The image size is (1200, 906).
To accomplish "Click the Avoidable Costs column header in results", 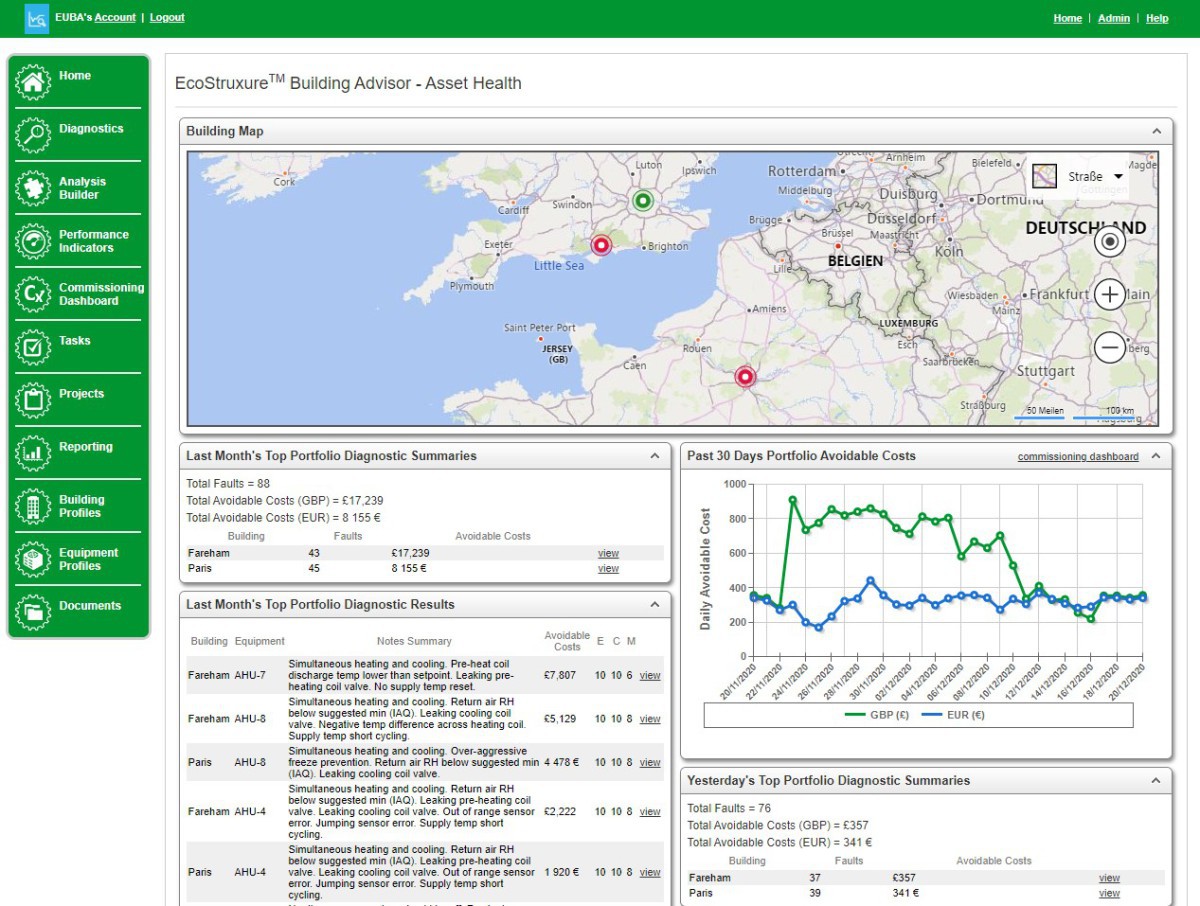I will point(567,641).
